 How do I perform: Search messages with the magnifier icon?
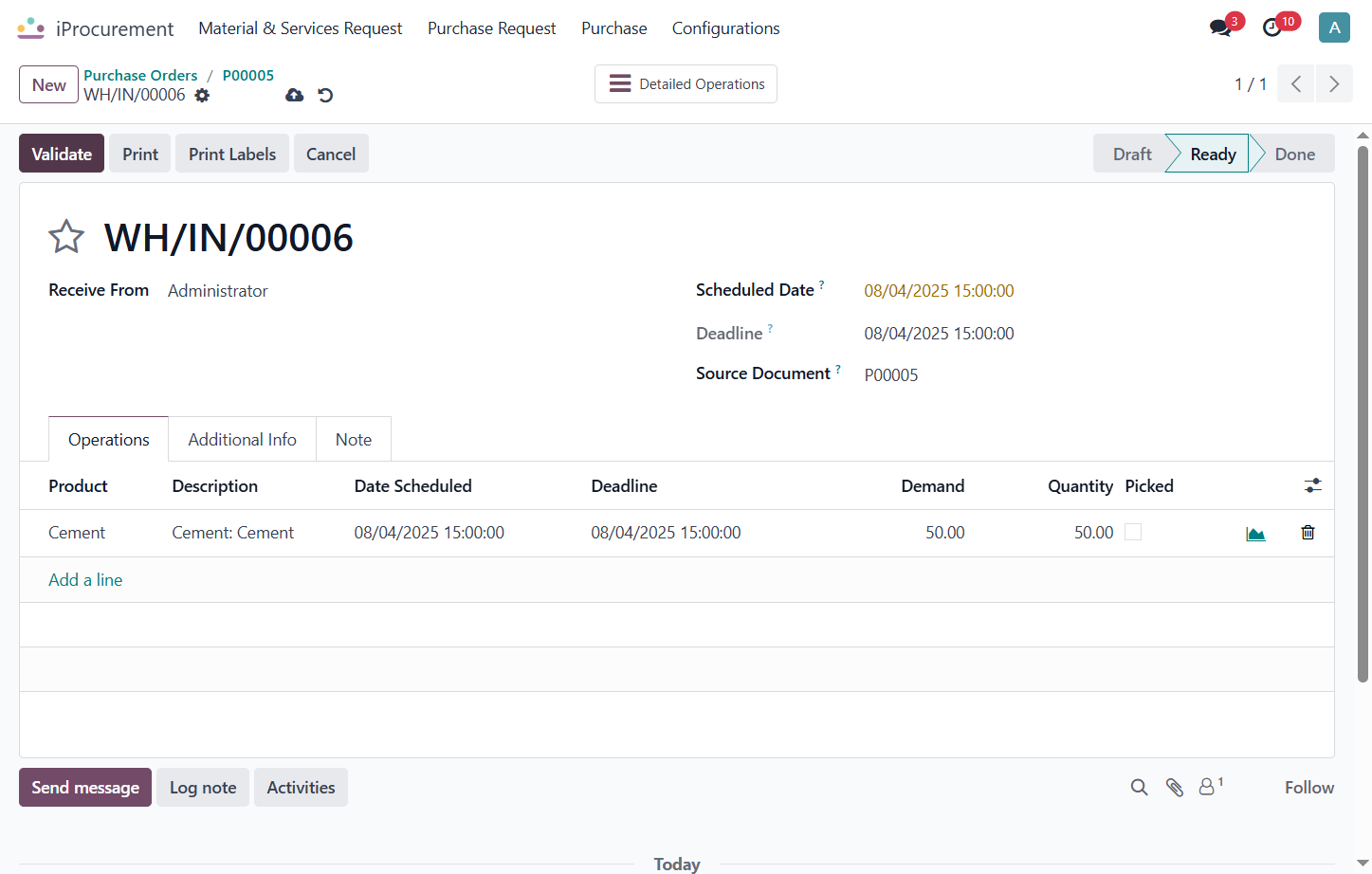pyautogui.click(x=1139, y=788)
